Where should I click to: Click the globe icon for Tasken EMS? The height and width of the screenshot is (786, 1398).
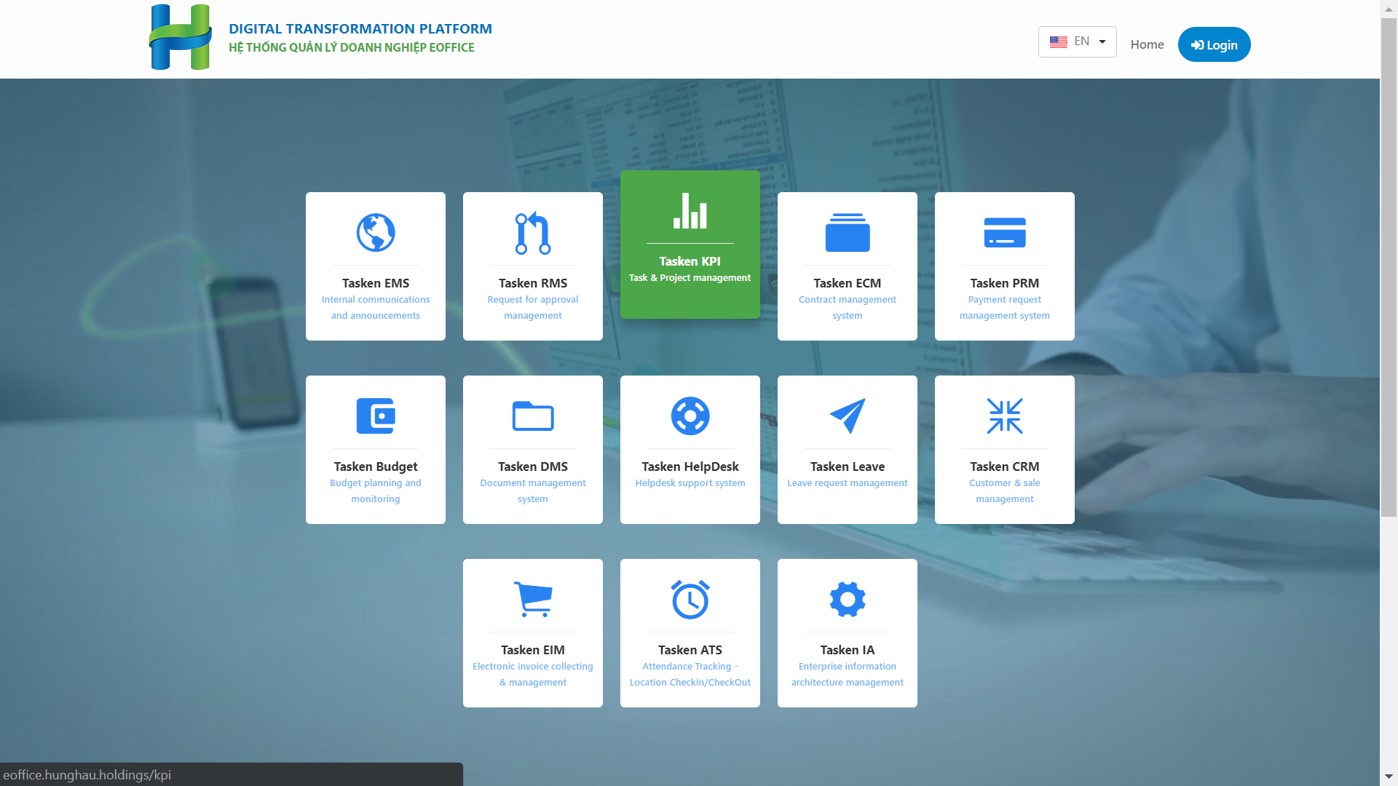[x=375, y=233]
